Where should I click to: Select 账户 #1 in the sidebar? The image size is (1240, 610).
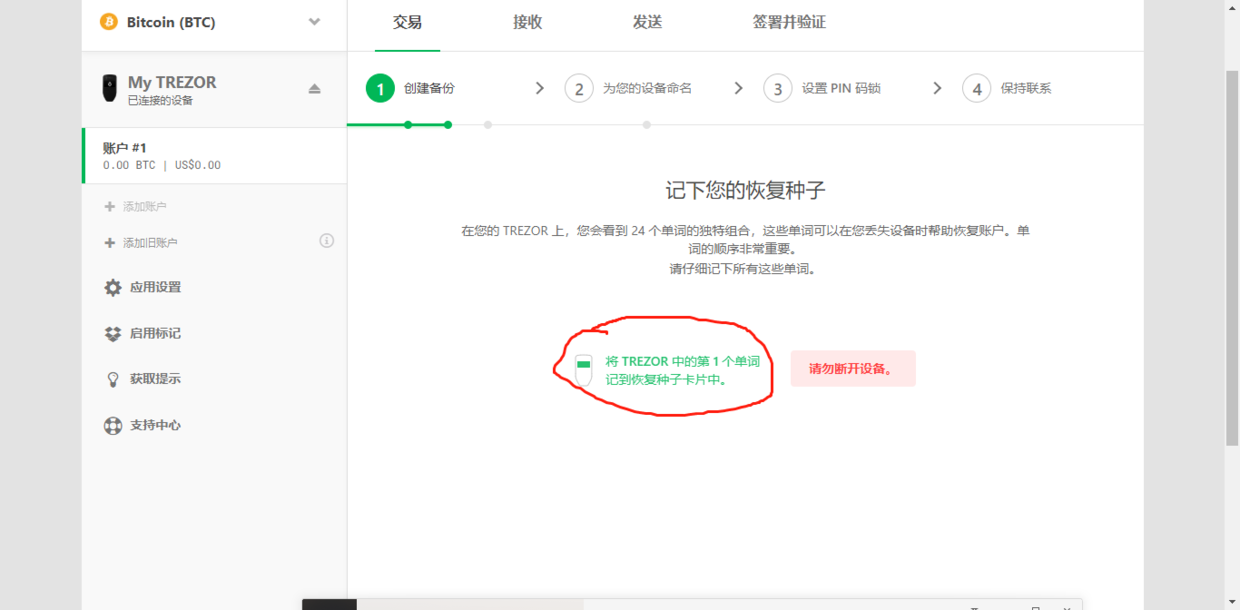[214, 156]
